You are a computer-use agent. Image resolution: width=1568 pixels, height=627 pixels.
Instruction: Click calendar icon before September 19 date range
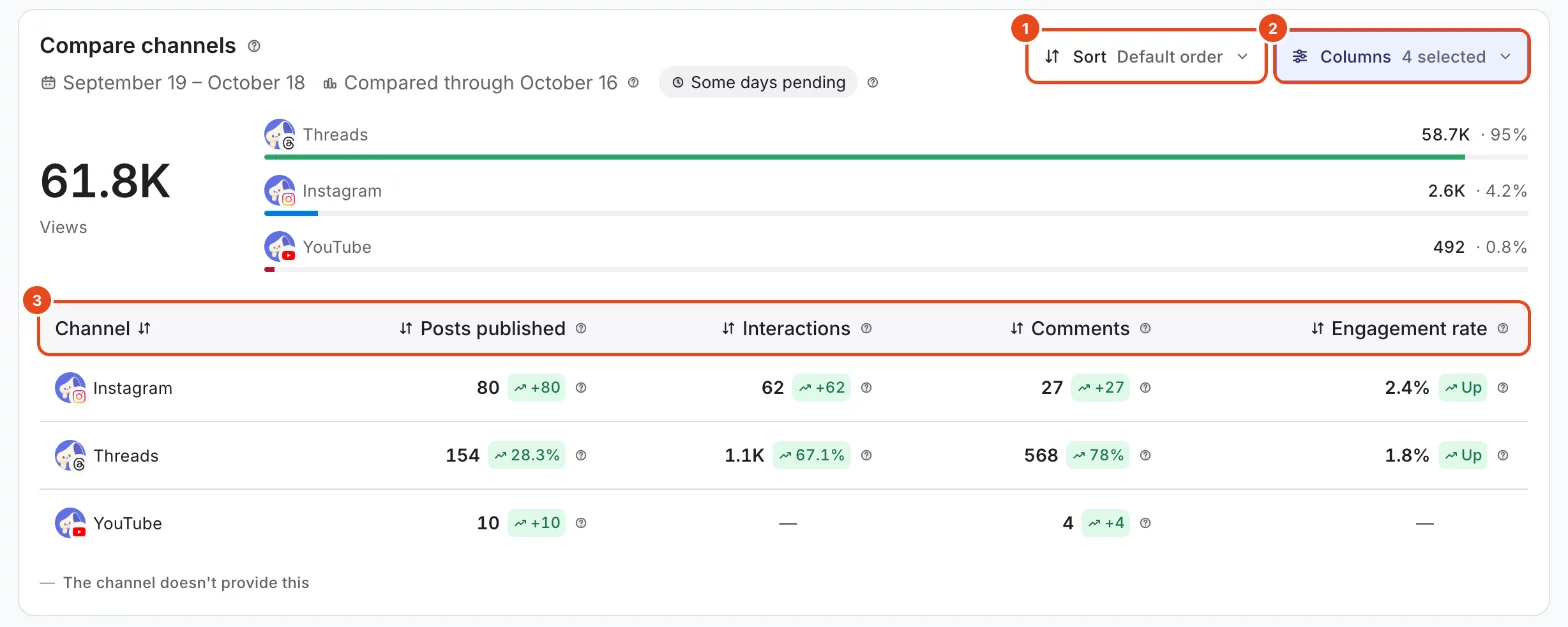(48, 83)
